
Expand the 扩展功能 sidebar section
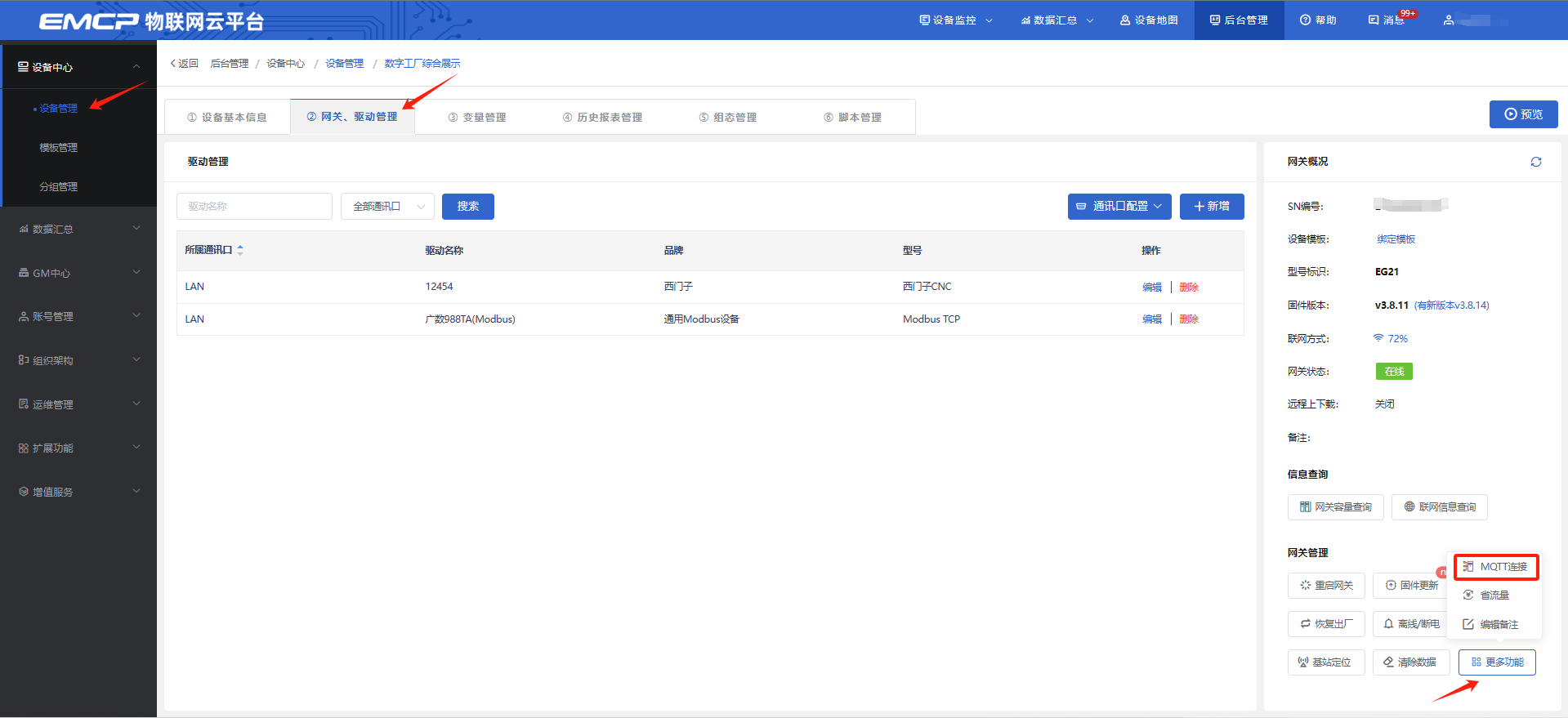coord(78,448)
